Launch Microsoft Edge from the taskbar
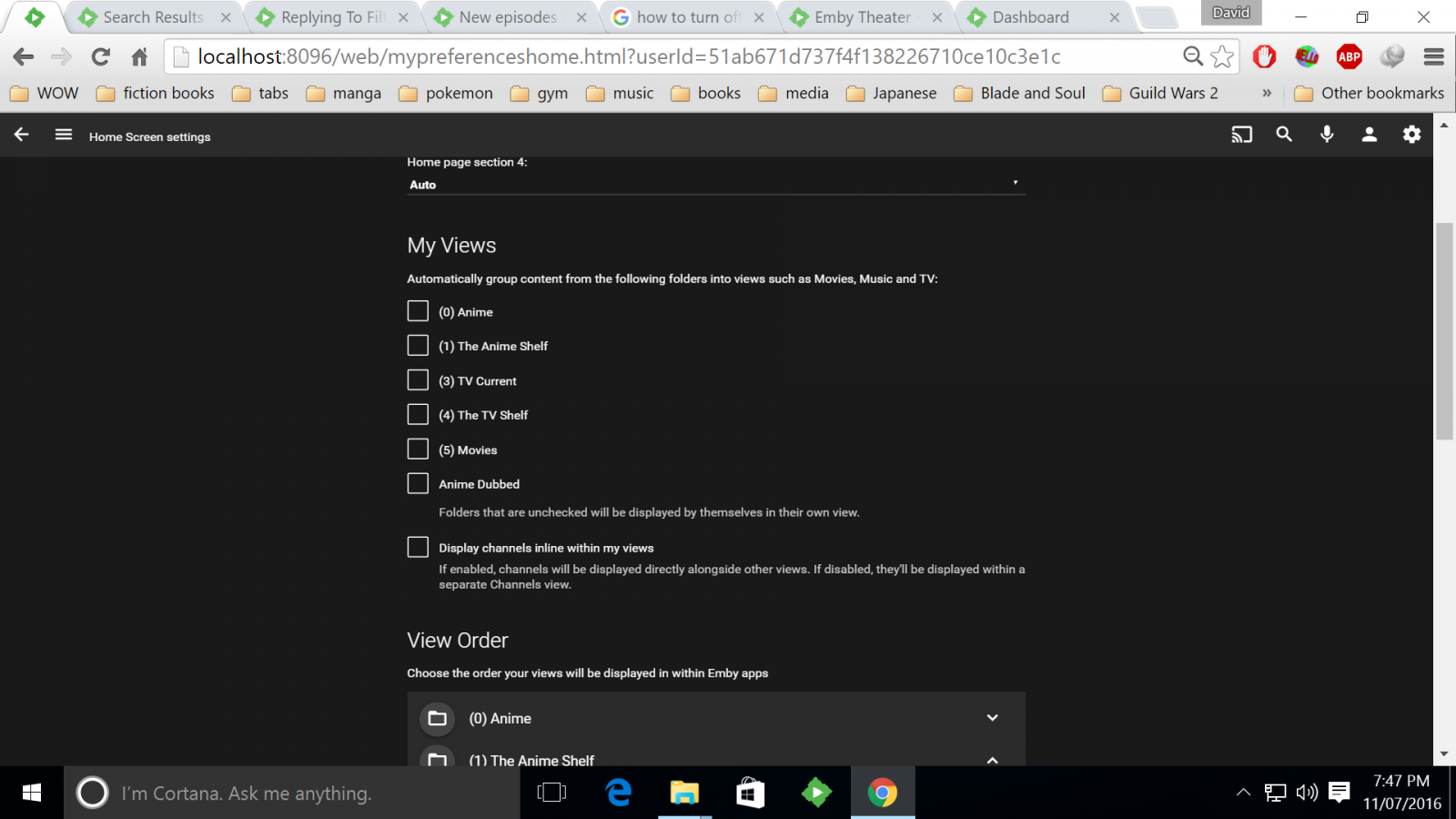The image size is (1456, 819). (619, 793)
